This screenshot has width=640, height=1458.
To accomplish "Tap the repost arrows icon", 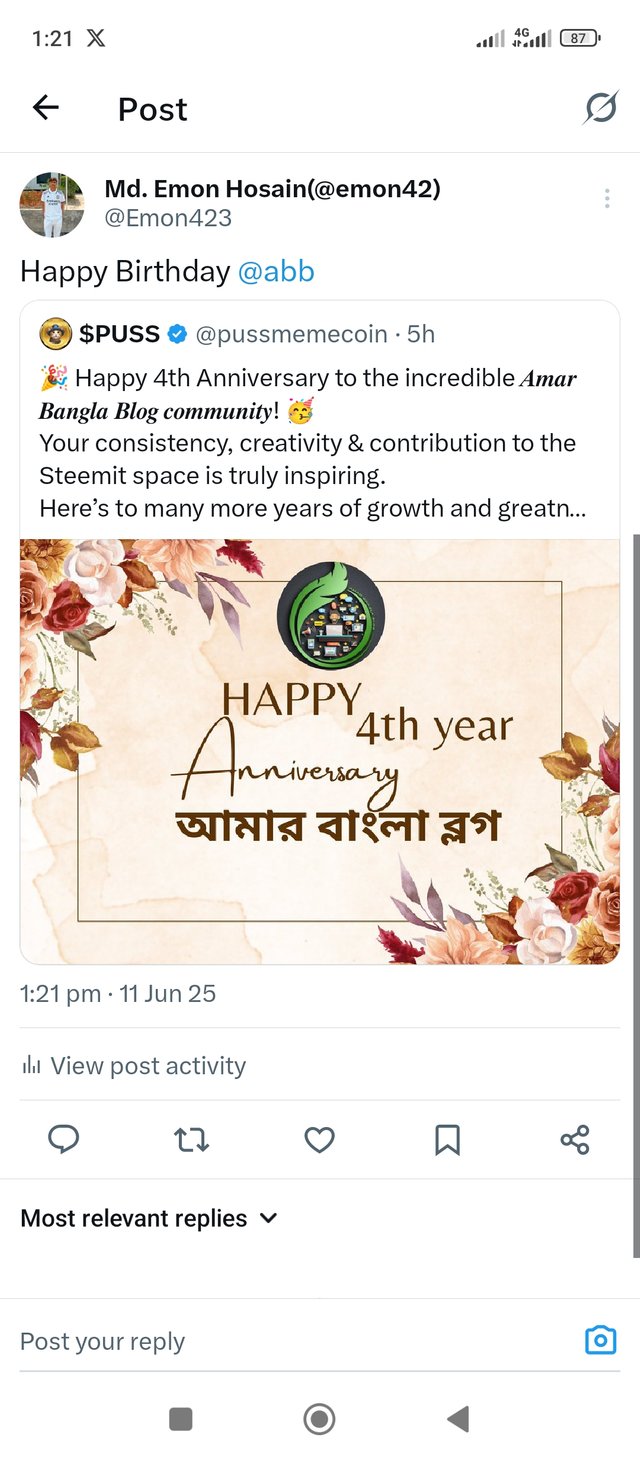I will (x=191, y=1139).
